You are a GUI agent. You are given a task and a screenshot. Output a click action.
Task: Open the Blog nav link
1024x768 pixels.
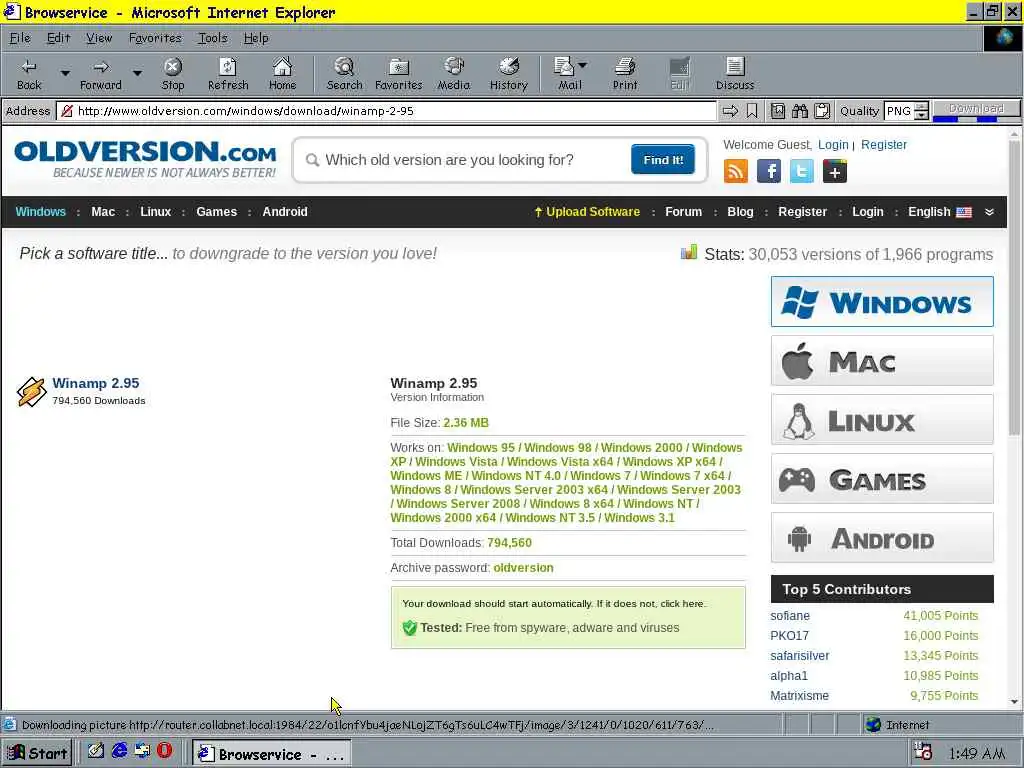tap(740, 212)
